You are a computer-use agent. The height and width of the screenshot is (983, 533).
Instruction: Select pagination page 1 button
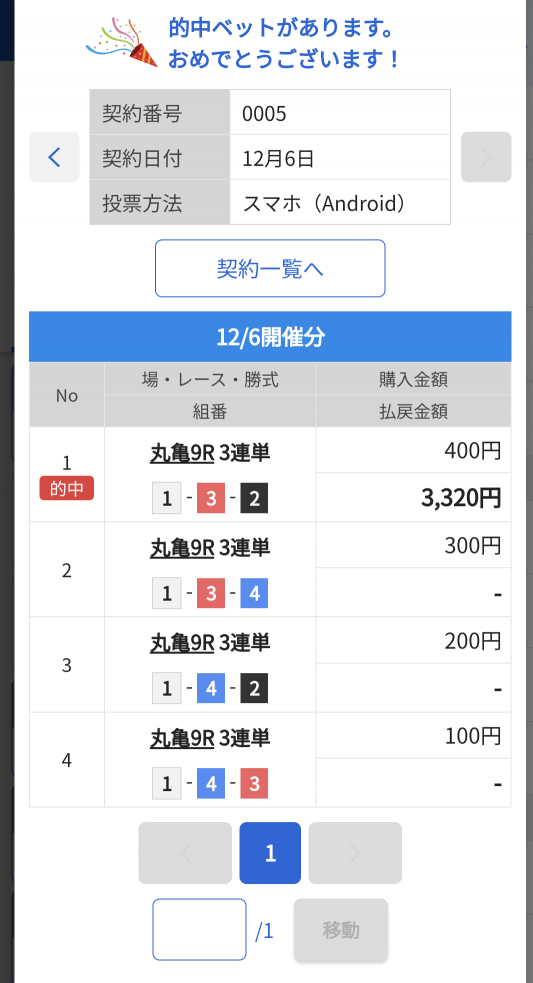pos(270,853)
